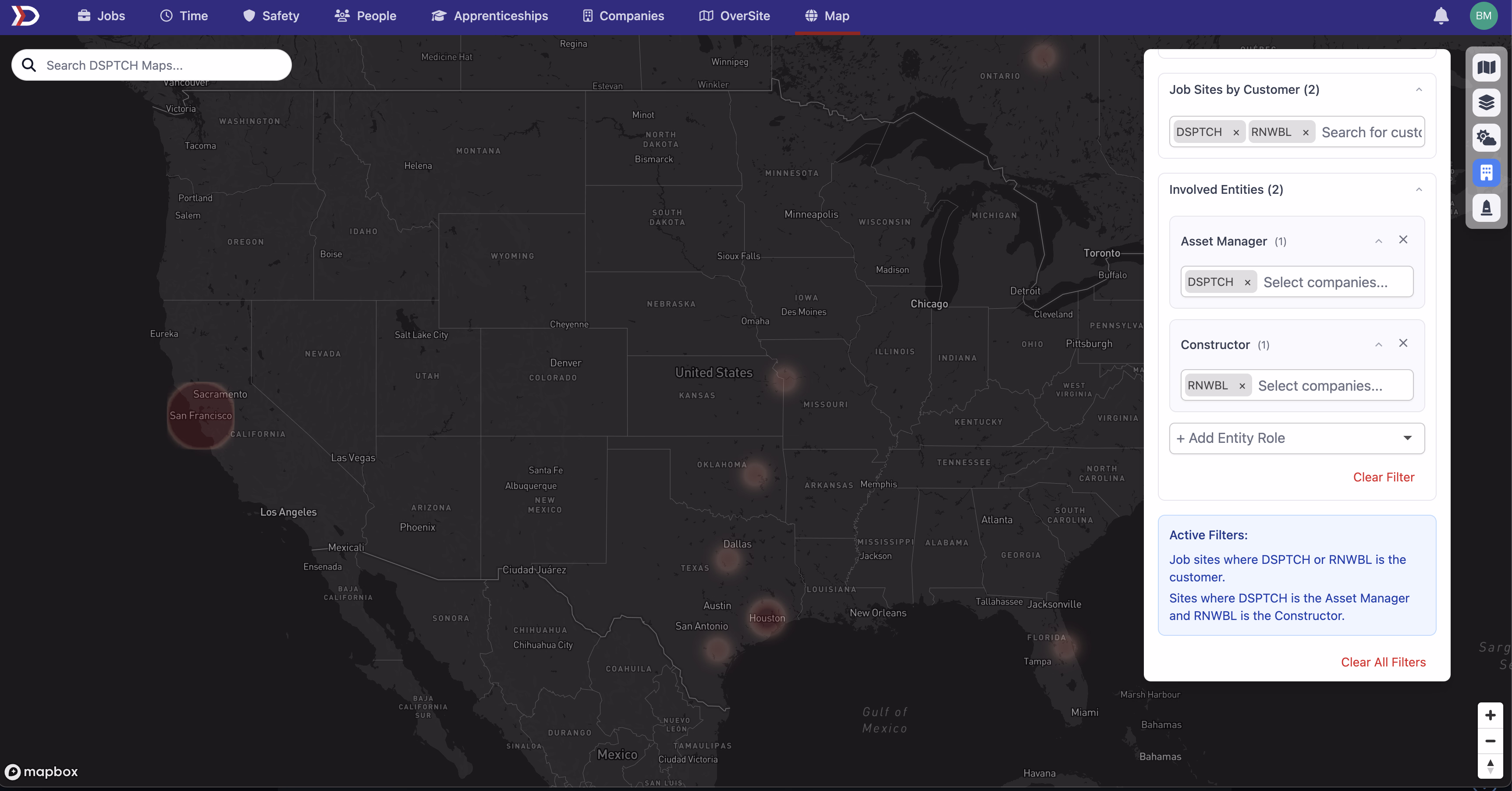Screen dimensions: 1512x791
Task: Toggle the weather overlay icon
Action: click(1486, 138)
